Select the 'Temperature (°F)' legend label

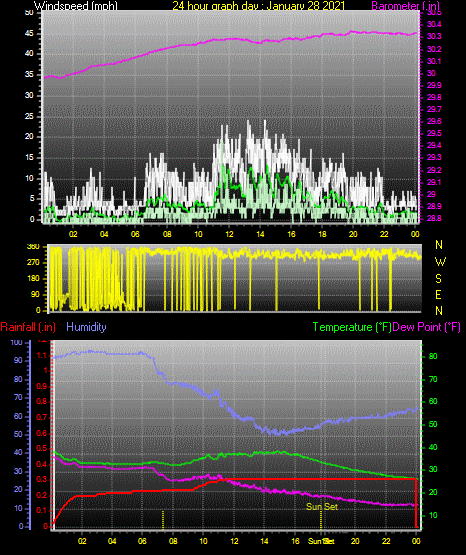pyautogui.click(x=352, y=327)
